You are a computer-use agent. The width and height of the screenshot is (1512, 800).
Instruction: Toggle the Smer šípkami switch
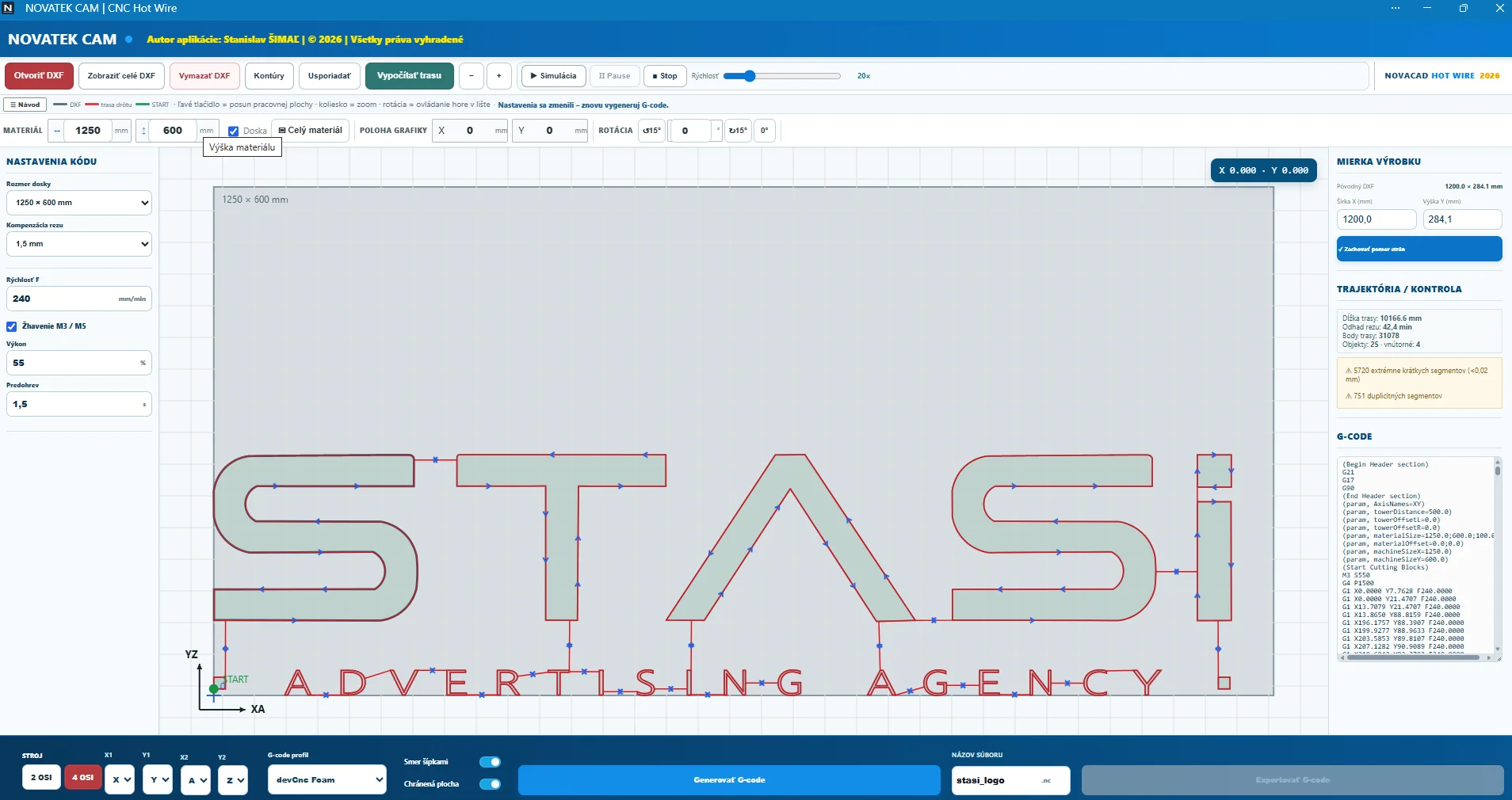click(491, 762)
